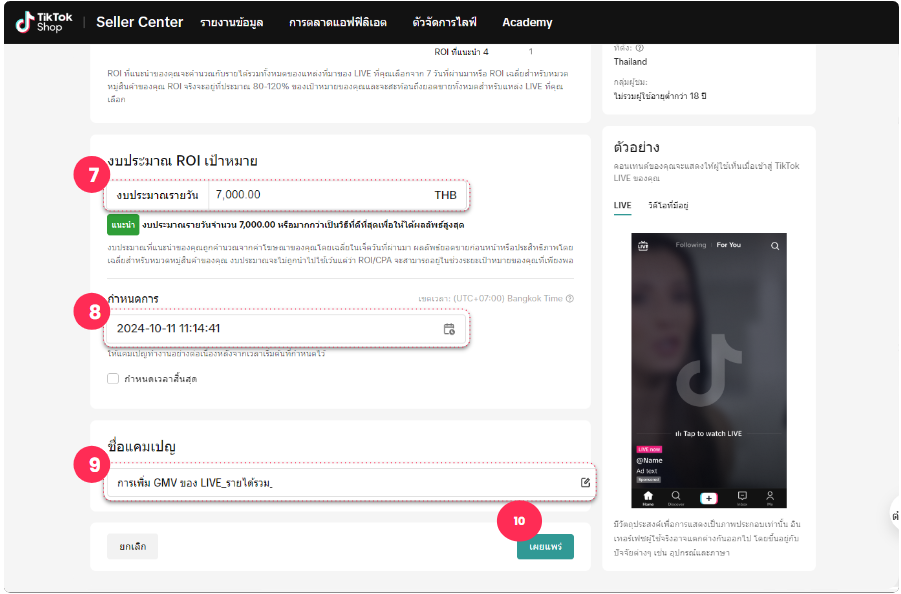Click the profile icon in preview navbar

770,496
